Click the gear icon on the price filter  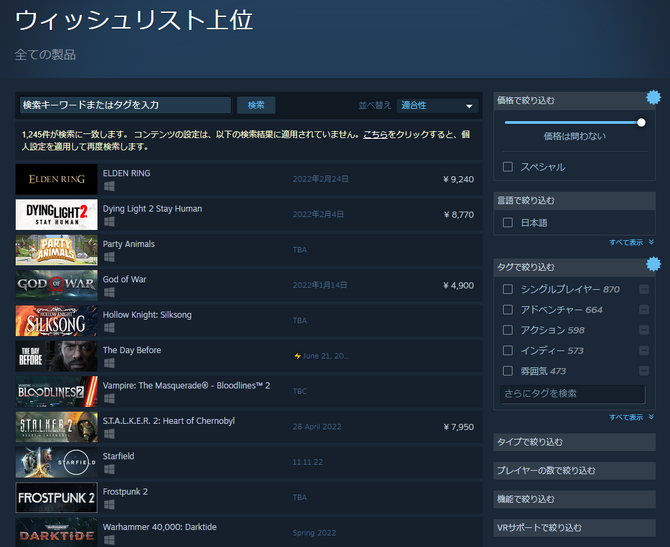pyautogui.click(x=653, y=97)
